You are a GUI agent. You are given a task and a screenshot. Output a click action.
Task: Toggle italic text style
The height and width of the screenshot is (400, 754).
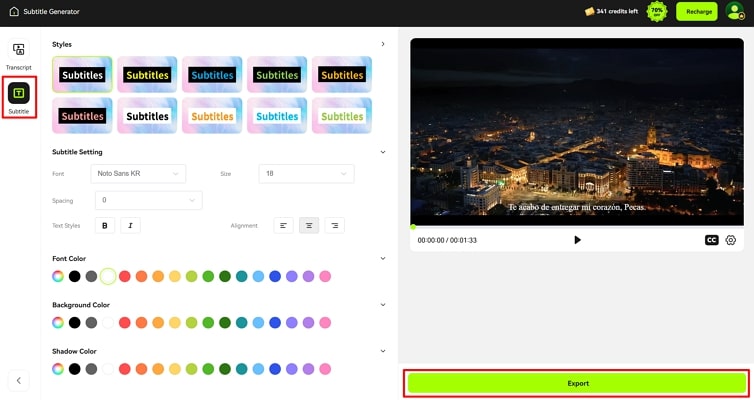(130, 226)
